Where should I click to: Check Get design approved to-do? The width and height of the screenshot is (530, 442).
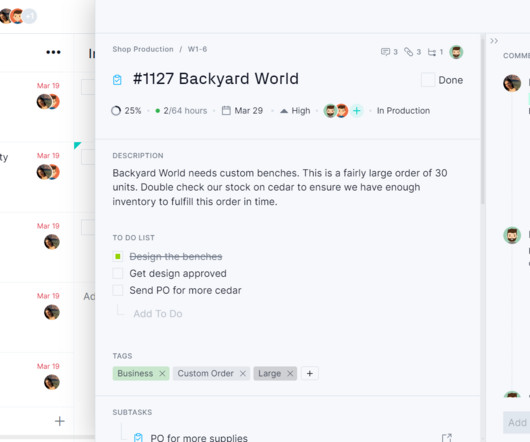tap(118, 273)
